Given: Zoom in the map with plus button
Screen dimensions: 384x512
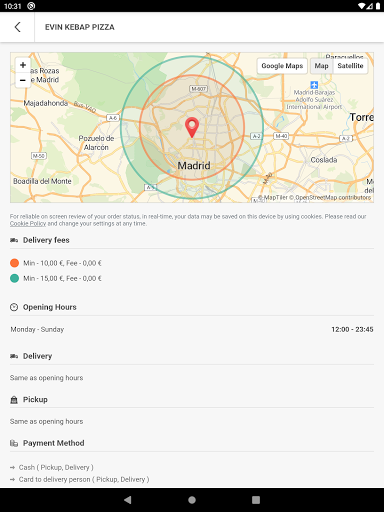Looking at the screenshot, I should point(23,65).
